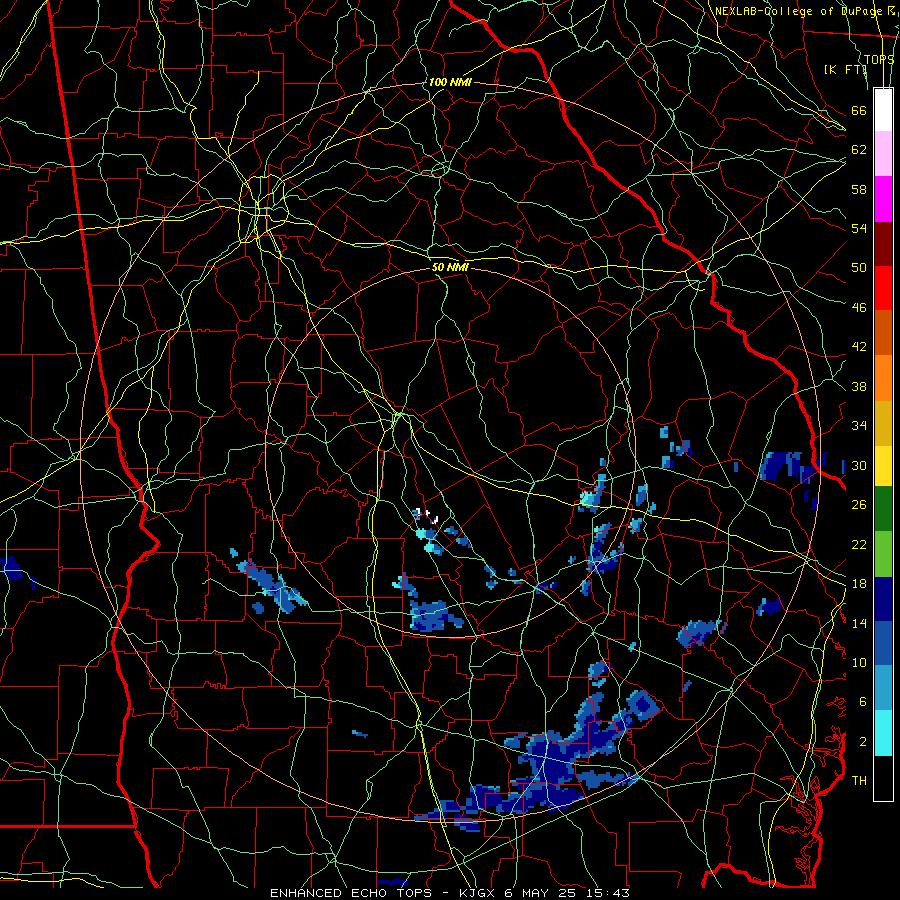Screen dimensions: 900x900
Task: Click the magenta 58 kft legend swatch
Action: click(883, 199)
